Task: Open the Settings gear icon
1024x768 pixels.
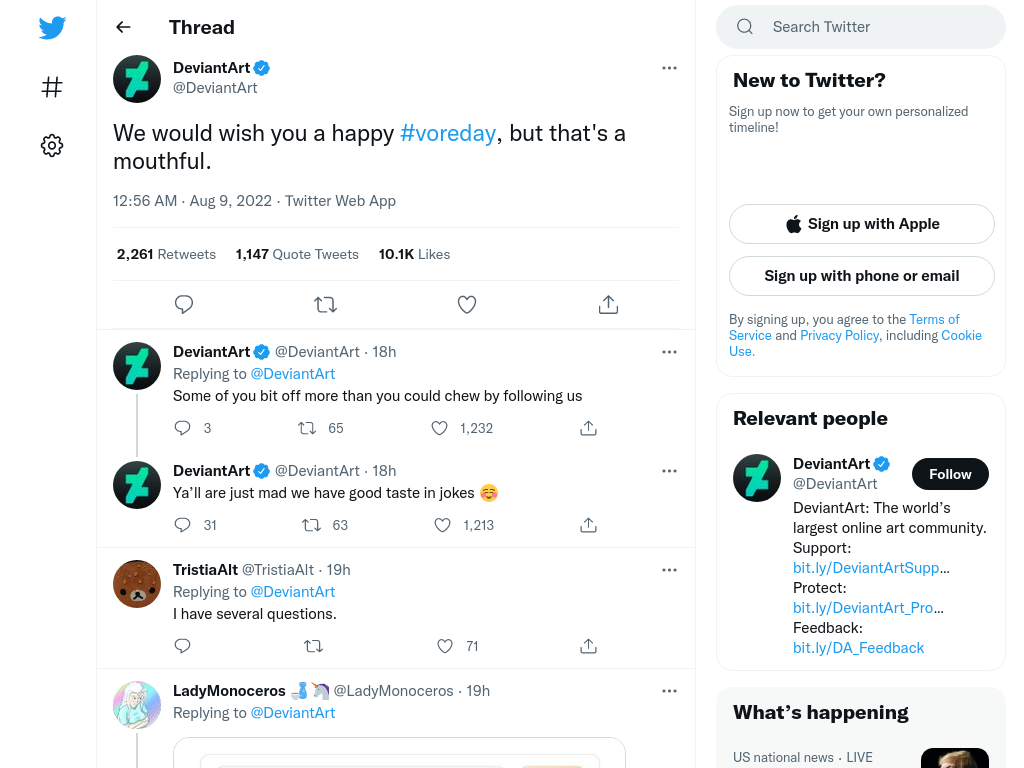Action: click(x=52, y=145)
